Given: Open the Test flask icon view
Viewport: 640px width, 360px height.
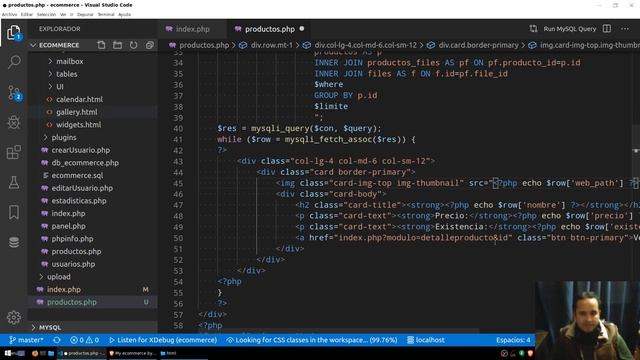Looking at the screenshot, I should click(14, 182).
